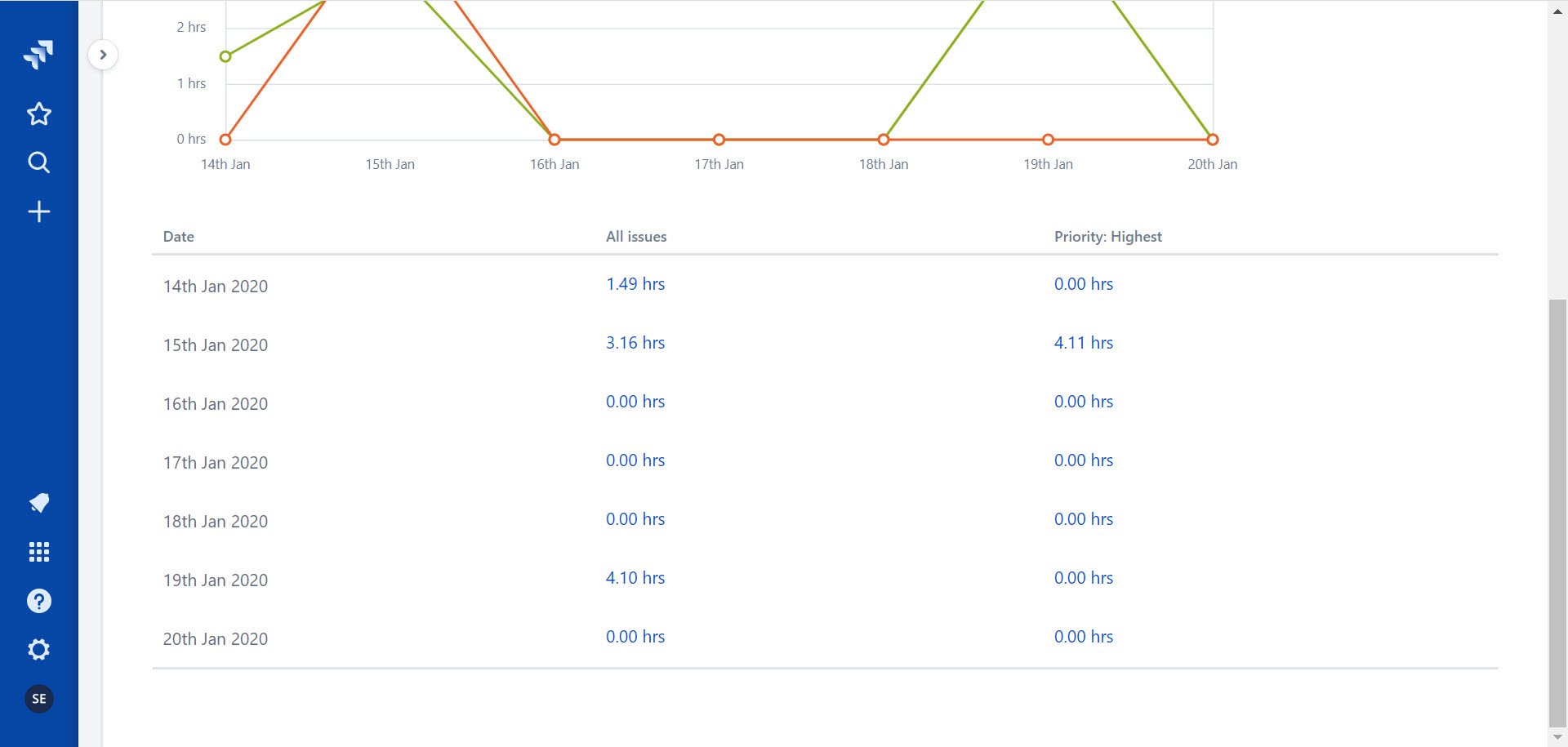Image resolution: width=1568 pixels, height=747 pixels.
Task: Click green data point at 14th Jan
Action: pyautogui.click(x=225, y=56)
